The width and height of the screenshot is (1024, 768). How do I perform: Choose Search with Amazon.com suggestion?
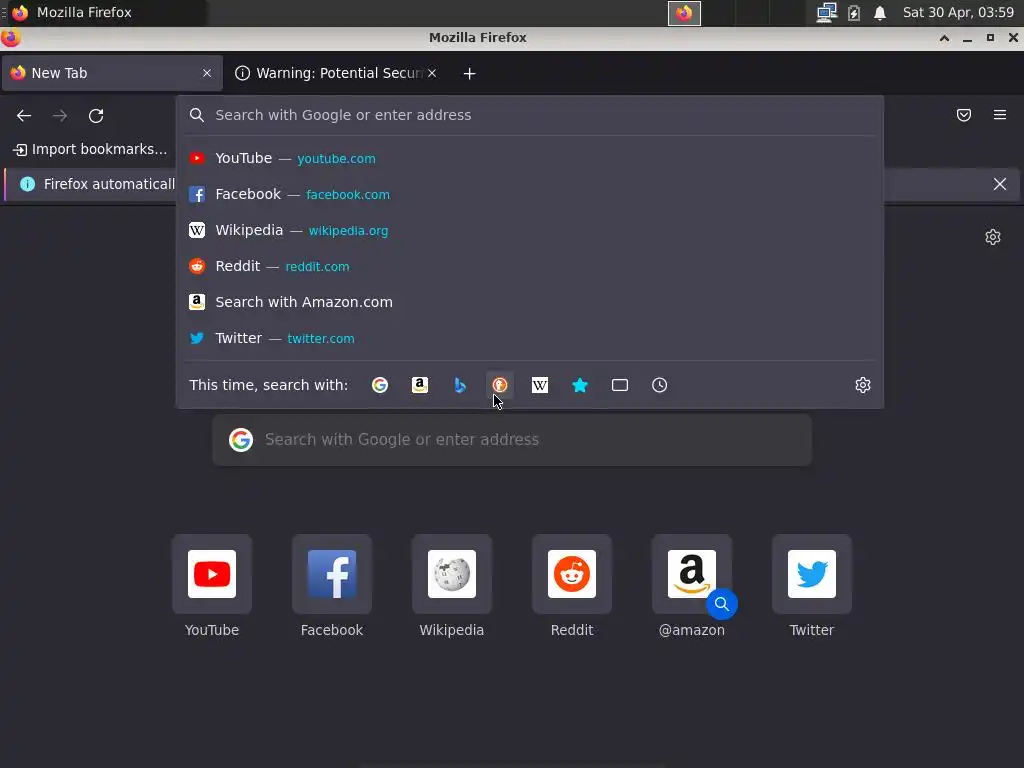tap(530, 302)
